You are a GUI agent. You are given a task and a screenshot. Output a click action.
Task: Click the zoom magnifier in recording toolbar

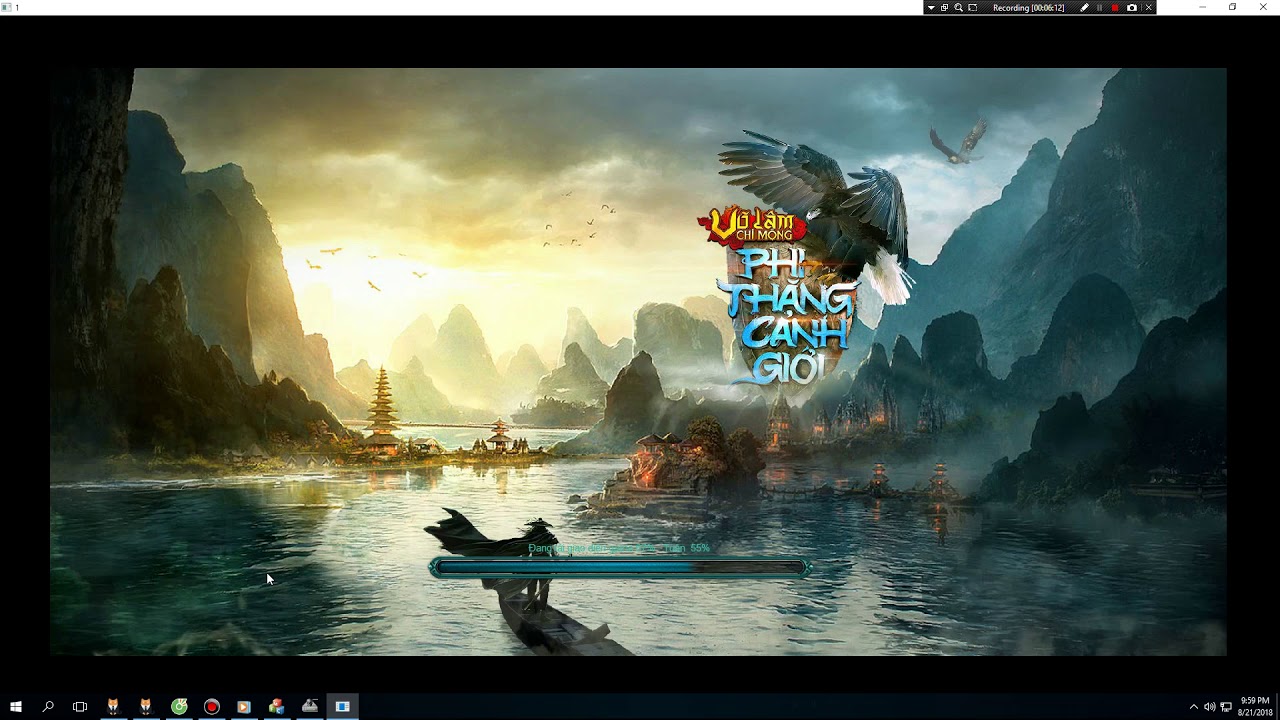[958, 7]
